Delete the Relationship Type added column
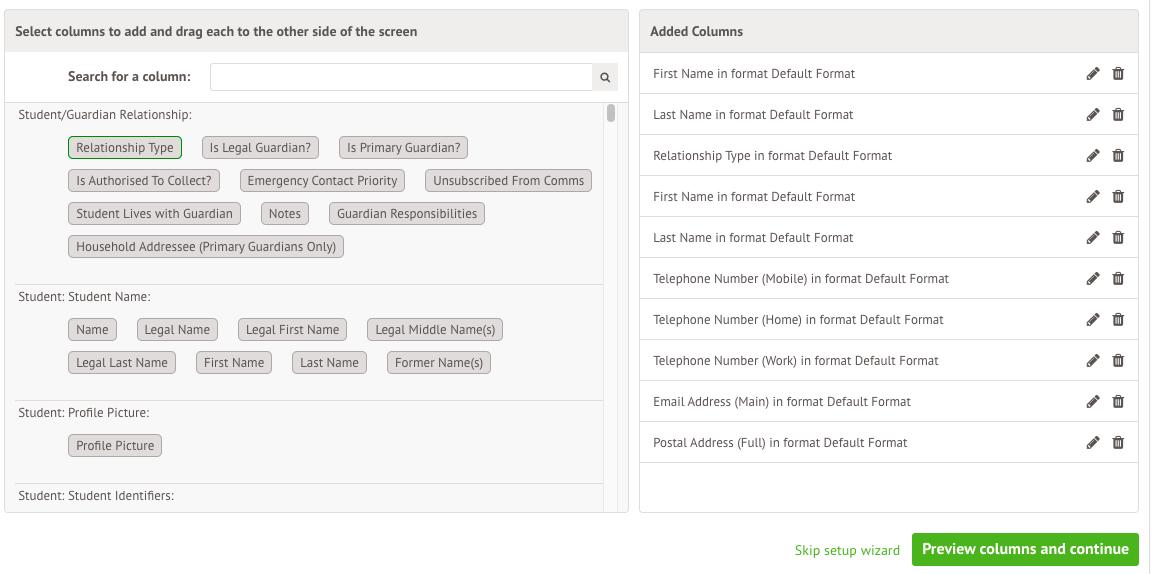The width and height of the screenshot is (1151, 574). (1118, 156)
